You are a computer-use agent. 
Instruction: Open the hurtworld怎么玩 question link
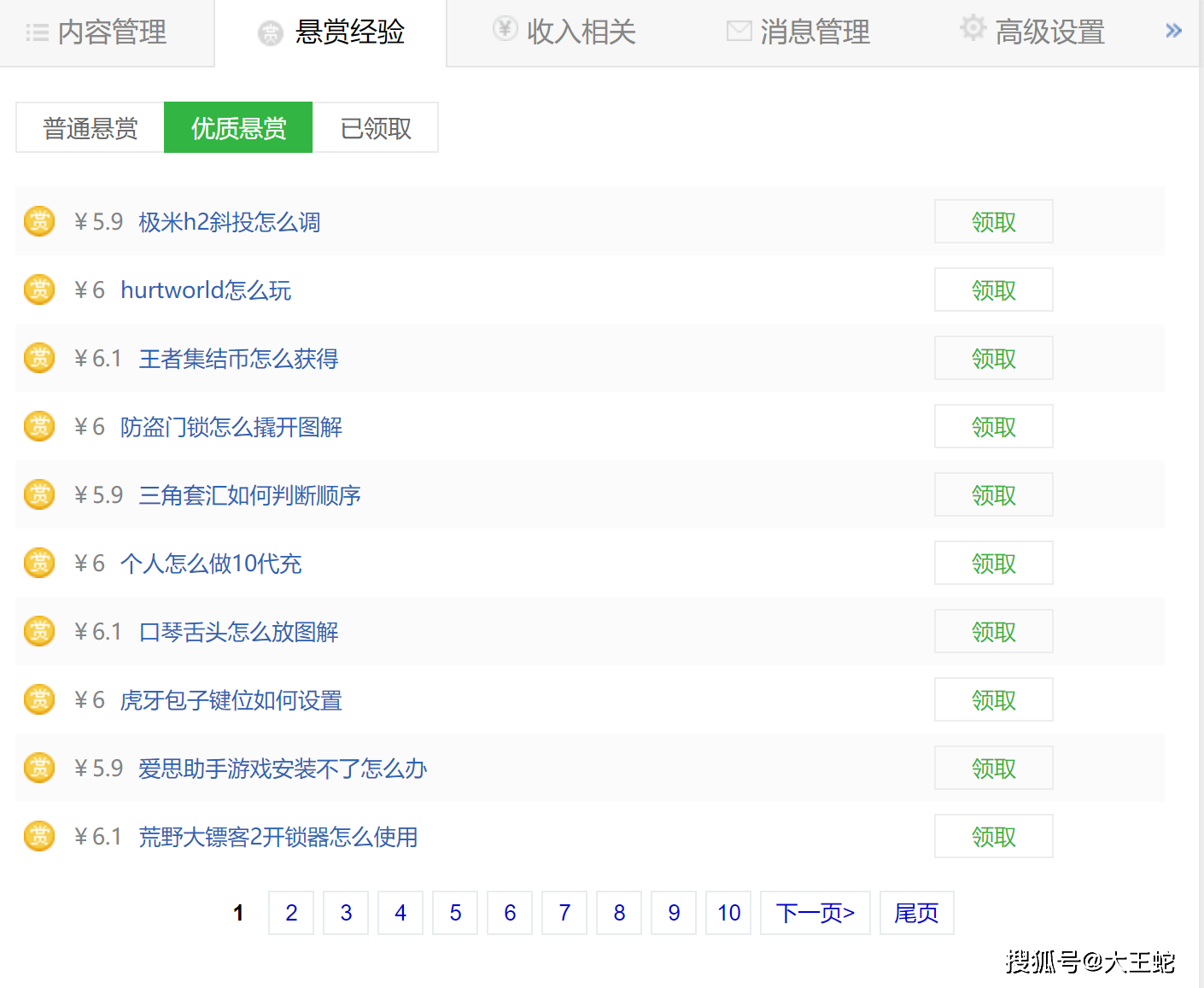tap(206, 290)
